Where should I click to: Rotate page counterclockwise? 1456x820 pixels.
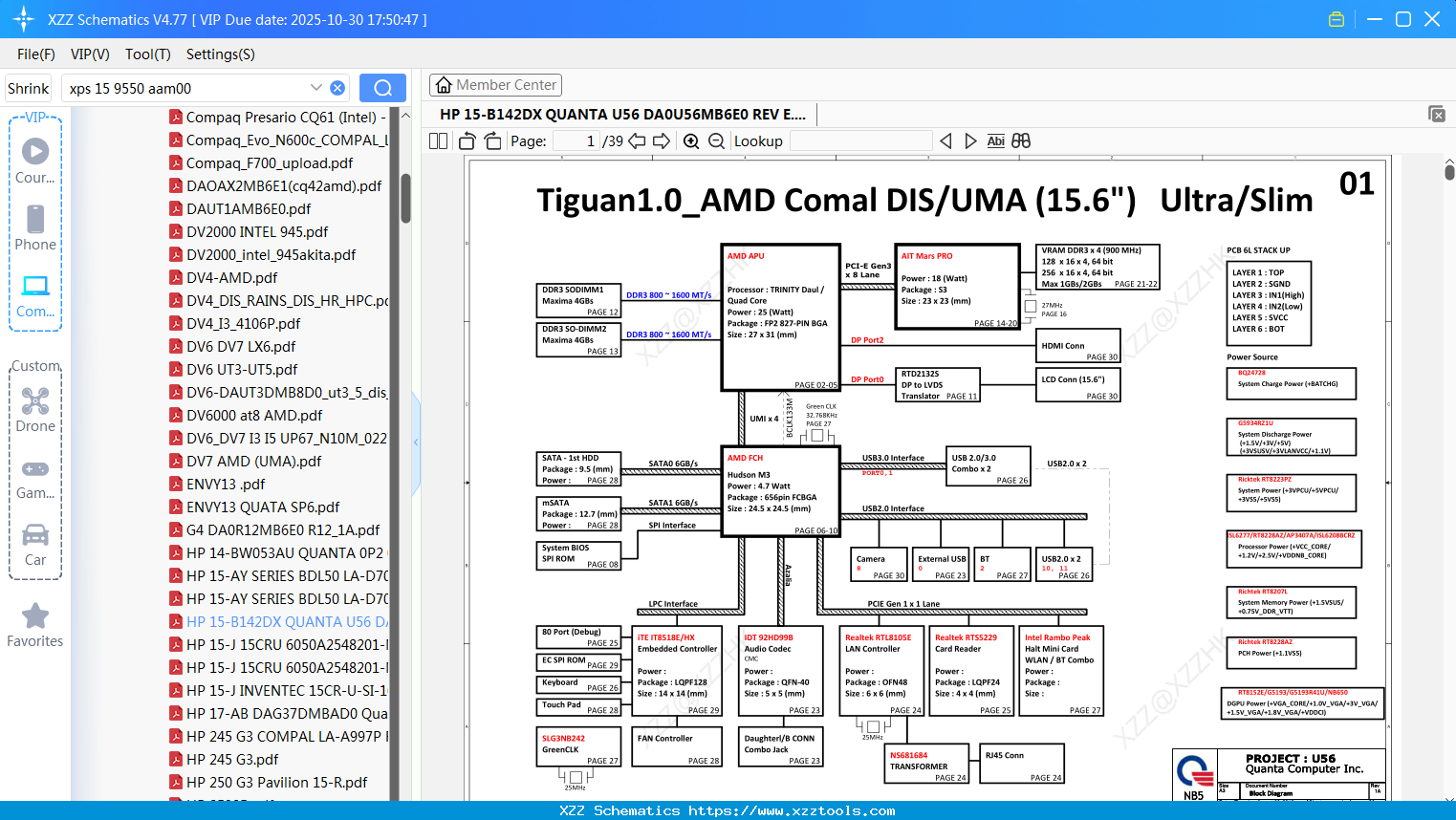pos(467,141)
